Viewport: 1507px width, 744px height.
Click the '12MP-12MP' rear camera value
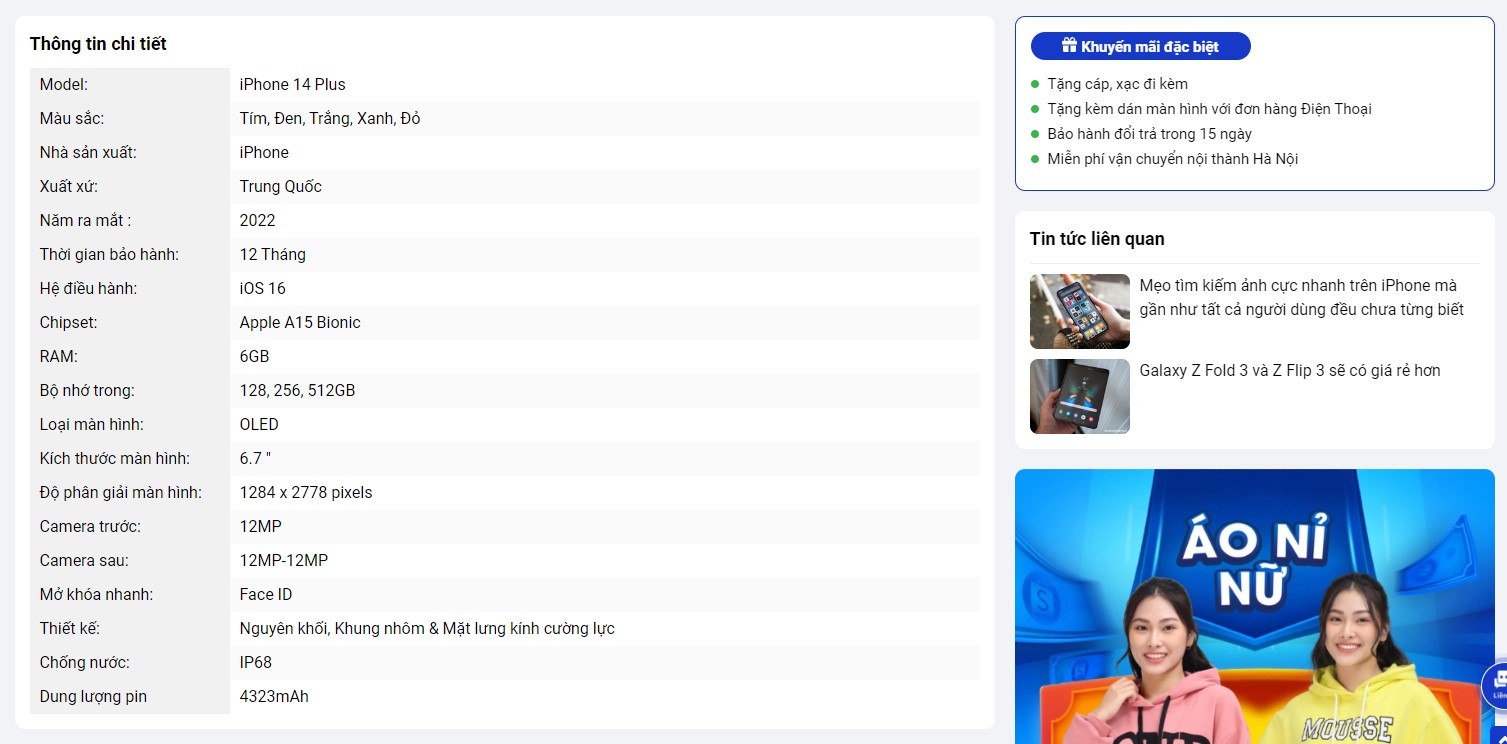tap(284, 561)
